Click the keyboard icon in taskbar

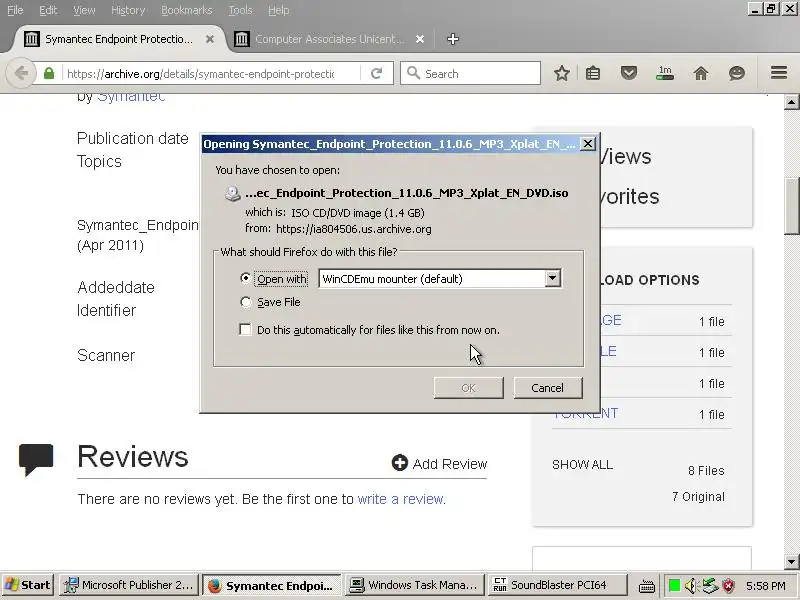[x=646, y=586]
